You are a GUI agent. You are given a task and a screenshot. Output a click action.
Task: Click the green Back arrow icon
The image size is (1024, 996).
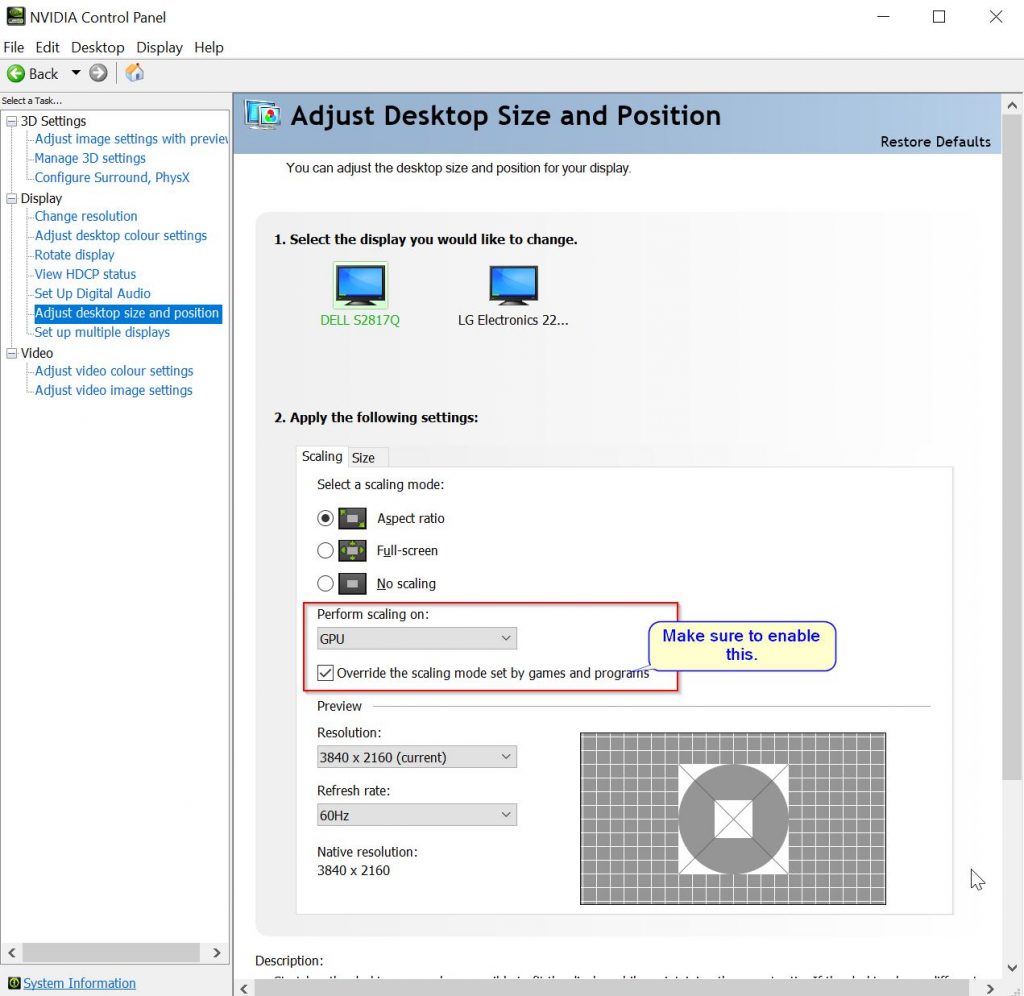pyautogui.click(x=16, y=73)
